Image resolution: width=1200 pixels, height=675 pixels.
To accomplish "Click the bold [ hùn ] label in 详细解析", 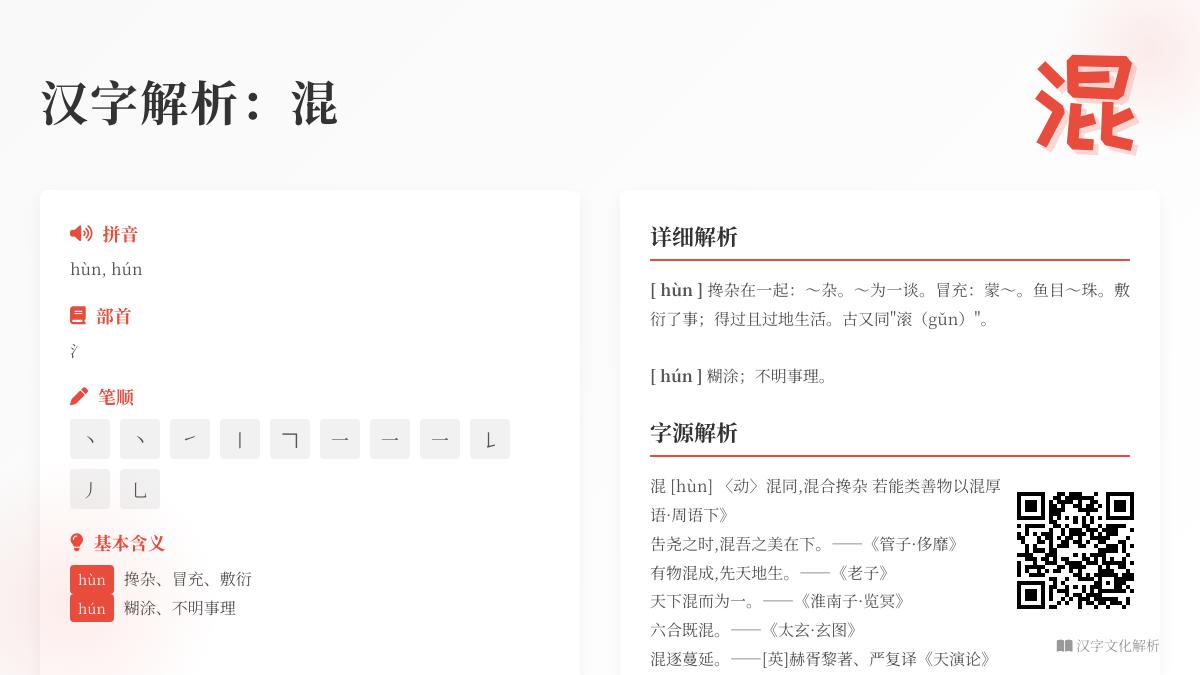I will [x=676, y=290].
